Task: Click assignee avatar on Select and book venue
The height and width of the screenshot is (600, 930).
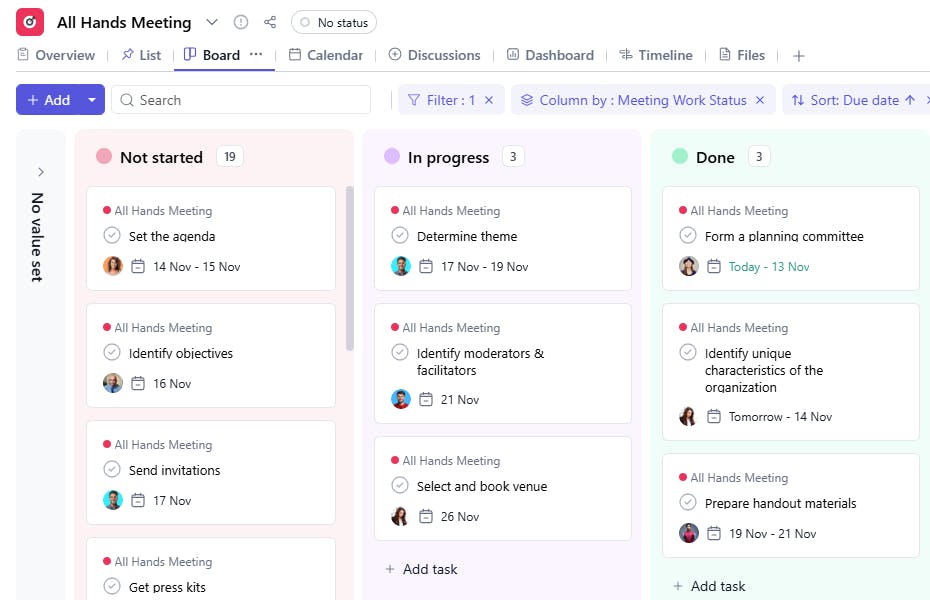Action: pos(400,516)
